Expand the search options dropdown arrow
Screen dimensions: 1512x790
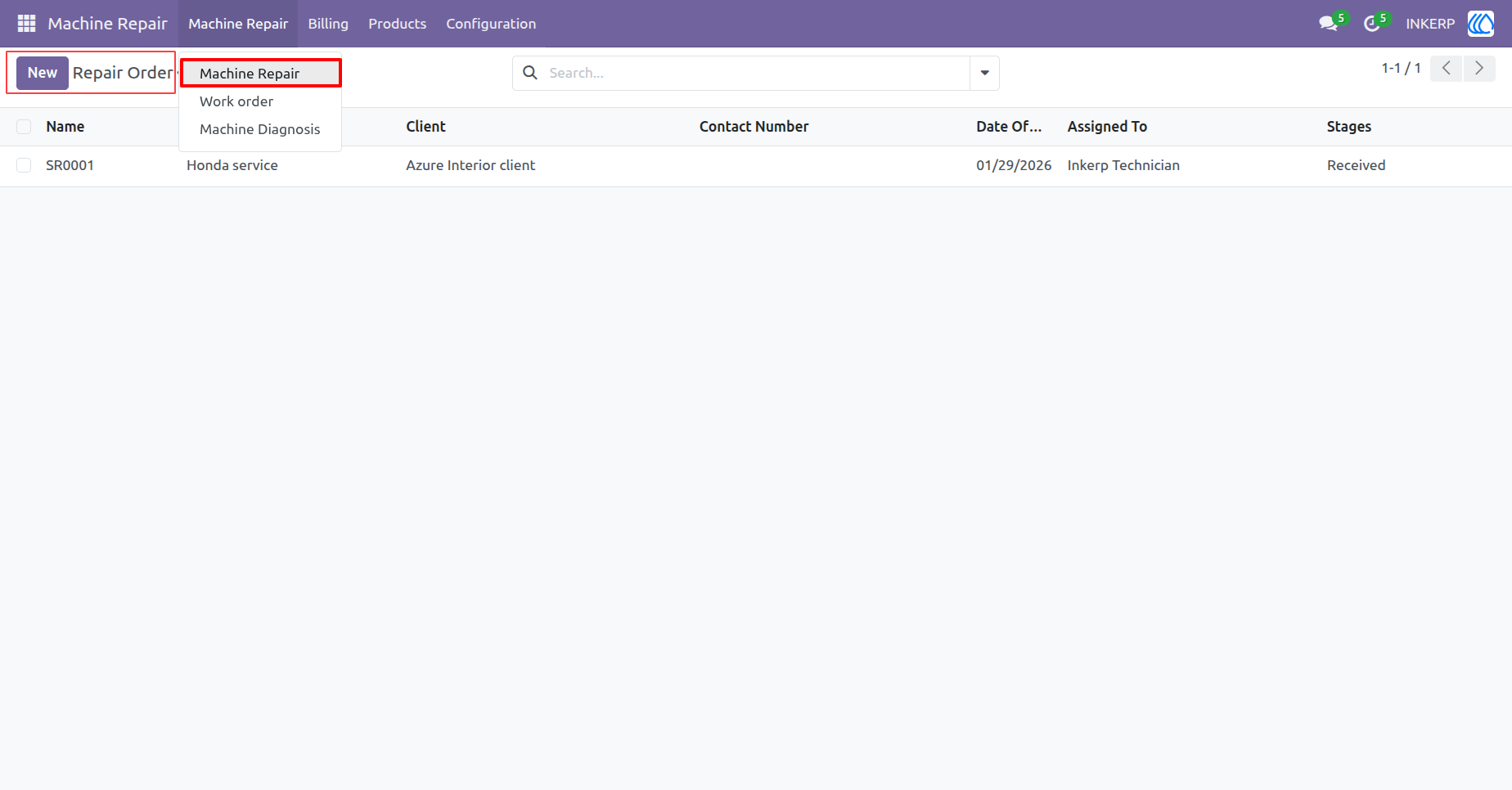[x=984, y=73]
